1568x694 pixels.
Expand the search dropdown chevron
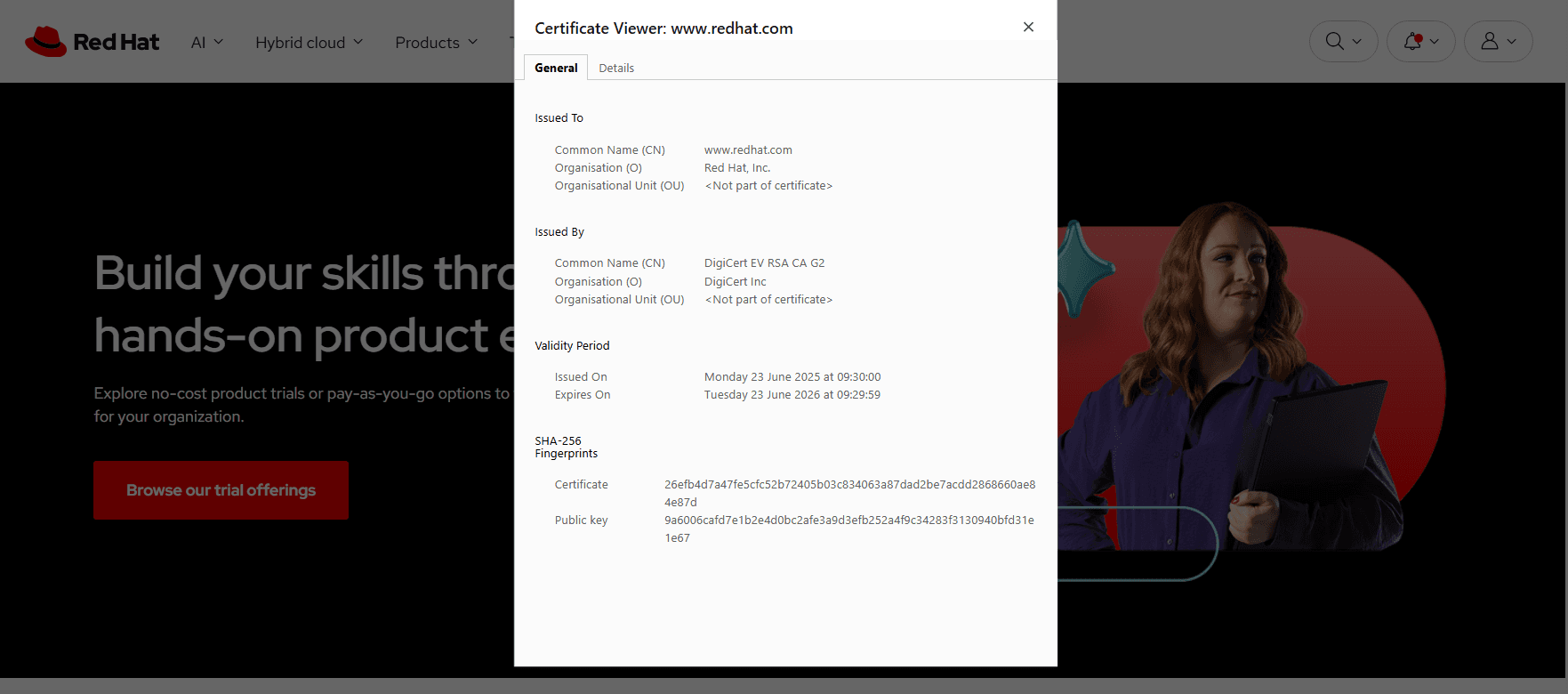click(1357, 42)
